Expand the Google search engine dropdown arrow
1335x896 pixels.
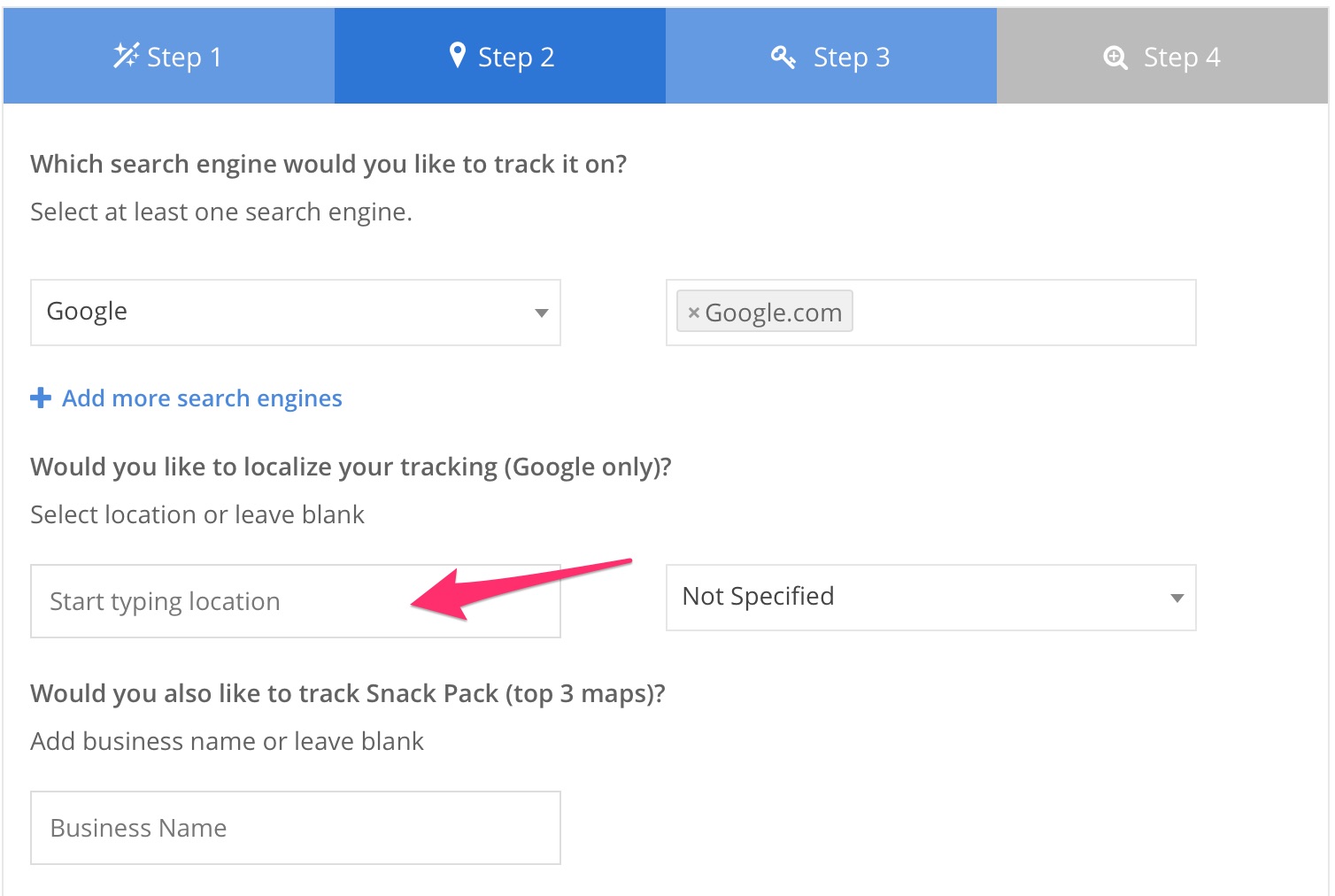[542, 313]
